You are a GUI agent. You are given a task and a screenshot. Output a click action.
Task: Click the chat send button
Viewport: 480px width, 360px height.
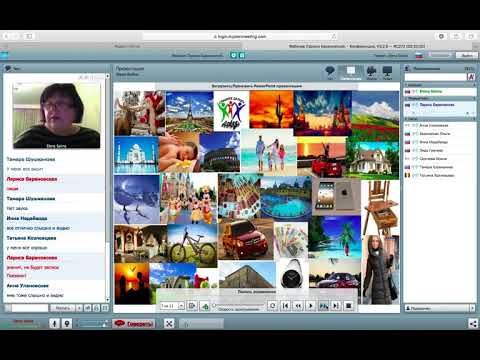tap(63, 308)
